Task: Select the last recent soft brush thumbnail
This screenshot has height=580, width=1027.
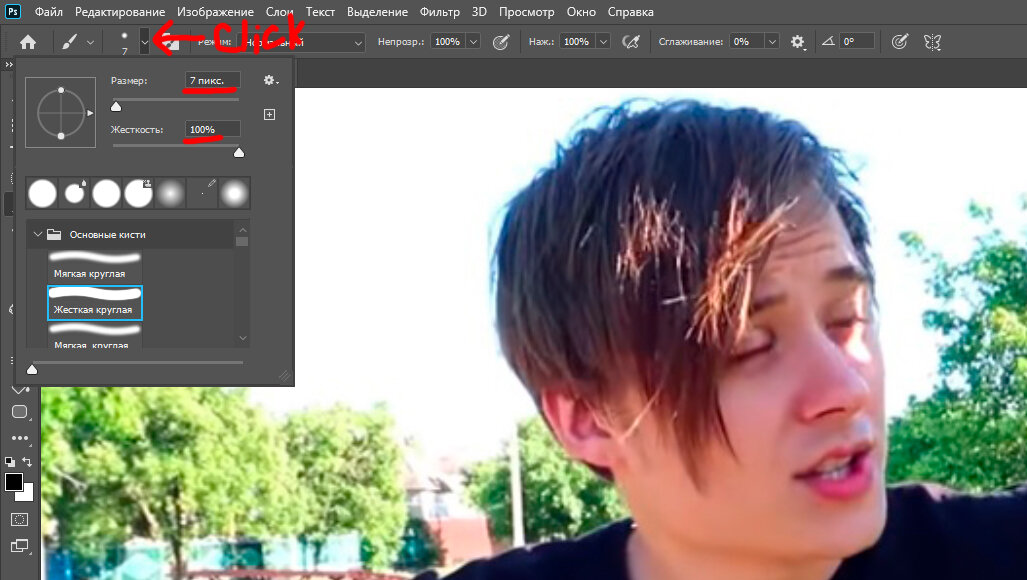Action: (234, 194)
